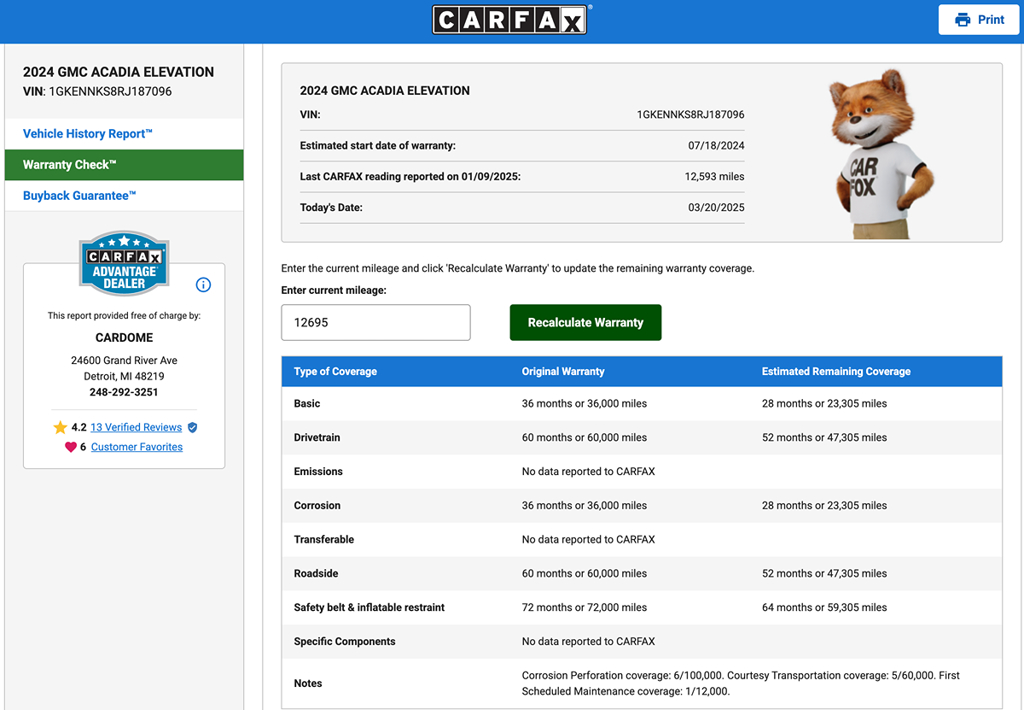Switch to the Buyback Guarantee tab
This screenshot has width=1024, height=710.
(x=80, y=196)
